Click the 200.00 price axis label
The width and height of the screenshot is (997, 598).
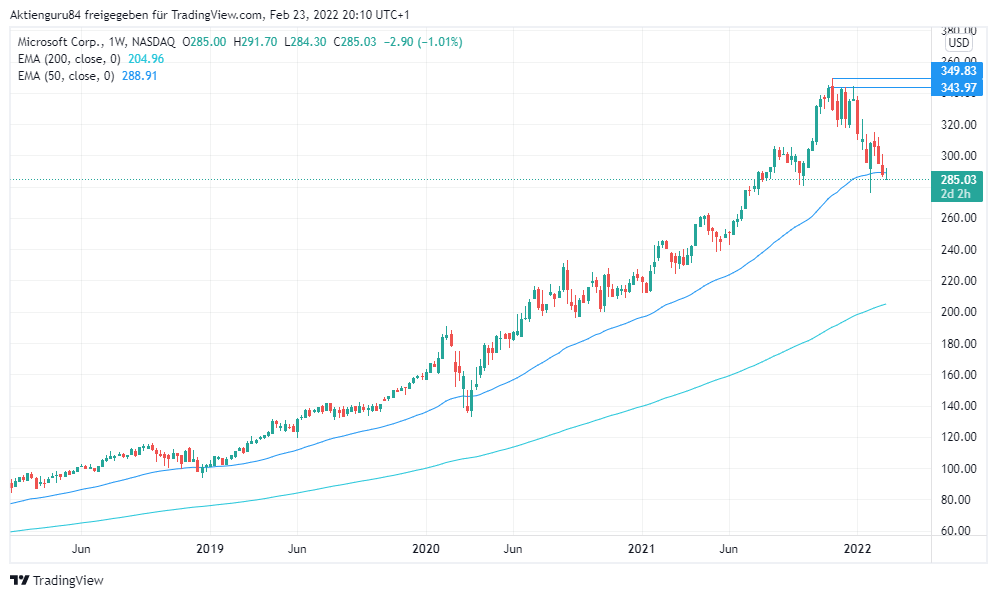(x=958, y=312)
